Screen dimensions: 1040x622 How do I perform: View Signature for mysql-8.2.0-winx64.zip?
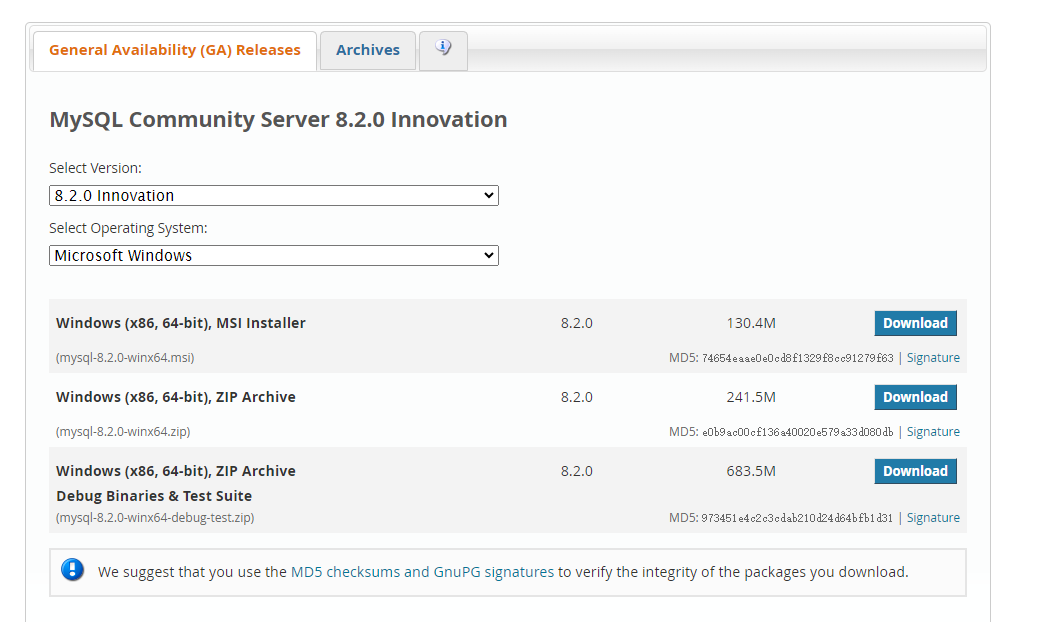click(x=932, y=432)
